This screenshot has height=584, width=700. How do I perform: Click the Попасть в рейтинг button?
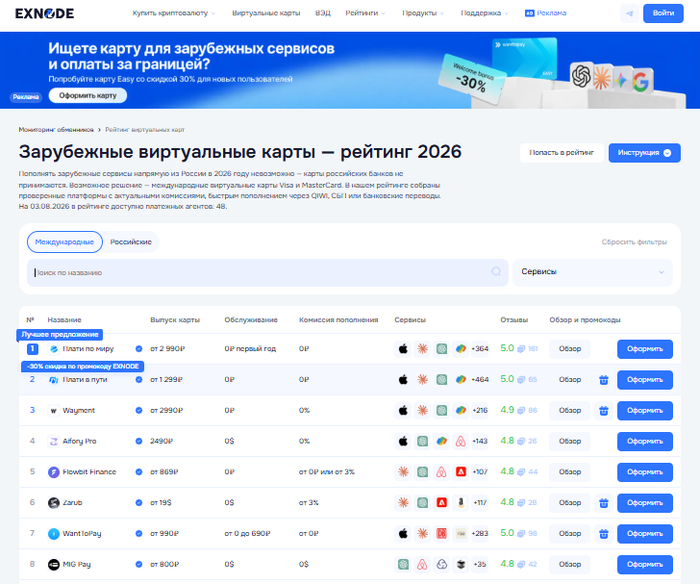[x=562, y=153]
